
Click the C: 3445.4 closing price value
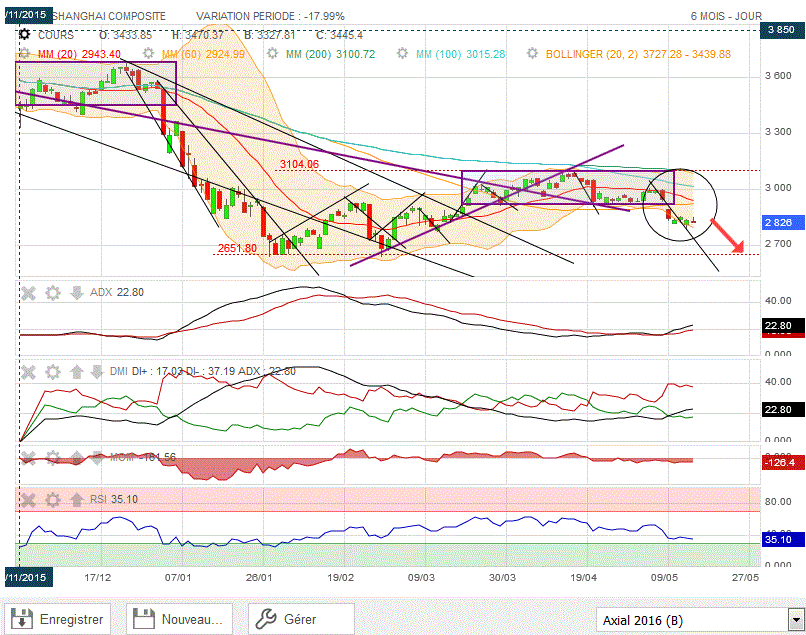point(339,35)
